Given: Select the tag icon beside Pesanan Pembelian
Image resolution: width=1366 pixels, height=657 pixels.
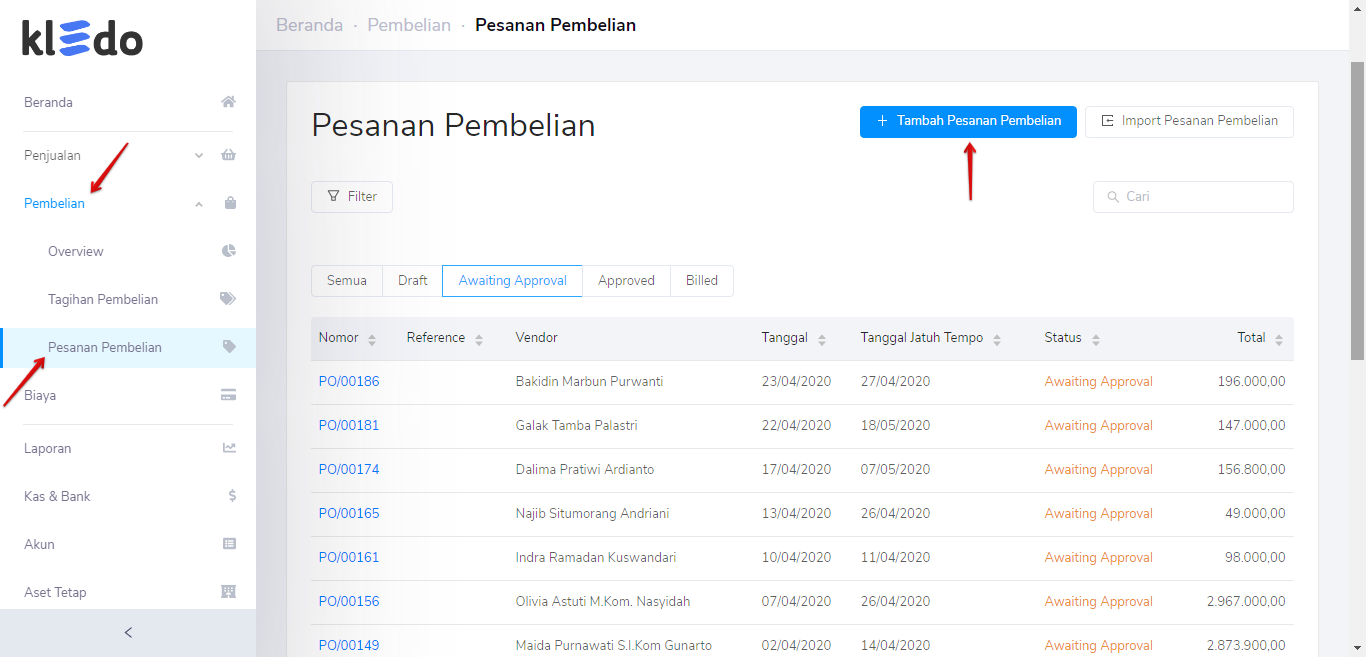Looking at the screenshot, I should pyautogui.click(x=228, y=346).
